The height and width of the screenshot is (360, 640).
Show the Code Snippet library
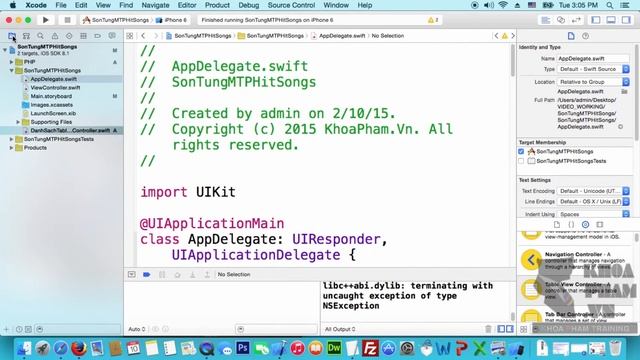571,224
